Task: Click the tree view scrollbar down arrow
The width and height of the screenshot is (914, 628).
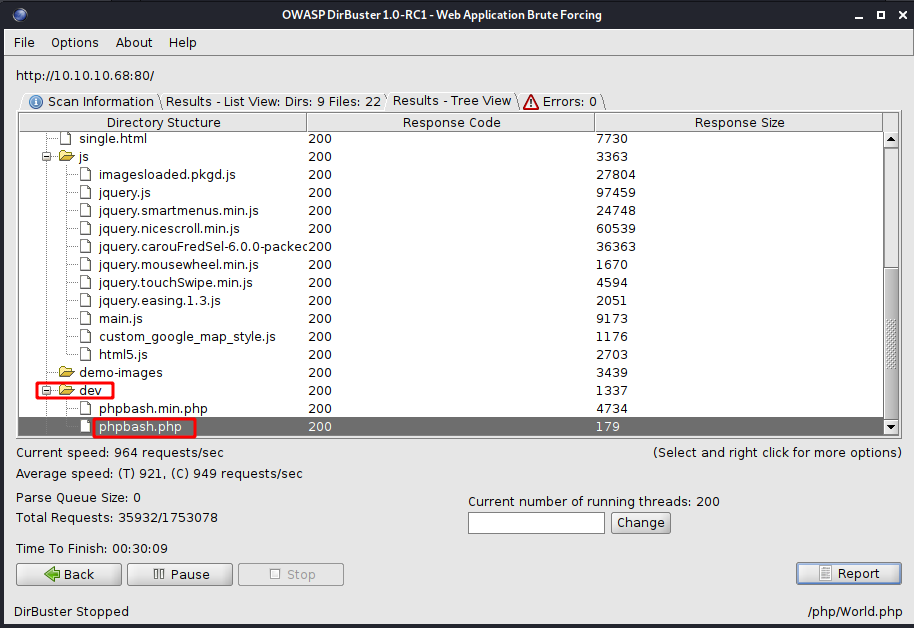Action: pos(891,427)
